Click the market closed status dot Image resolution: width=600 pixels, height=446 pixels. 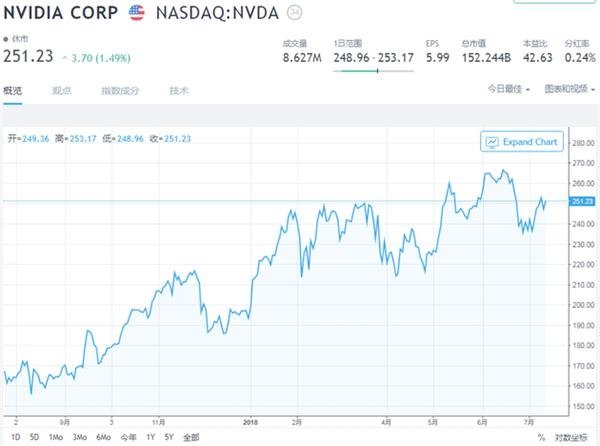click(x=5, y=39)
